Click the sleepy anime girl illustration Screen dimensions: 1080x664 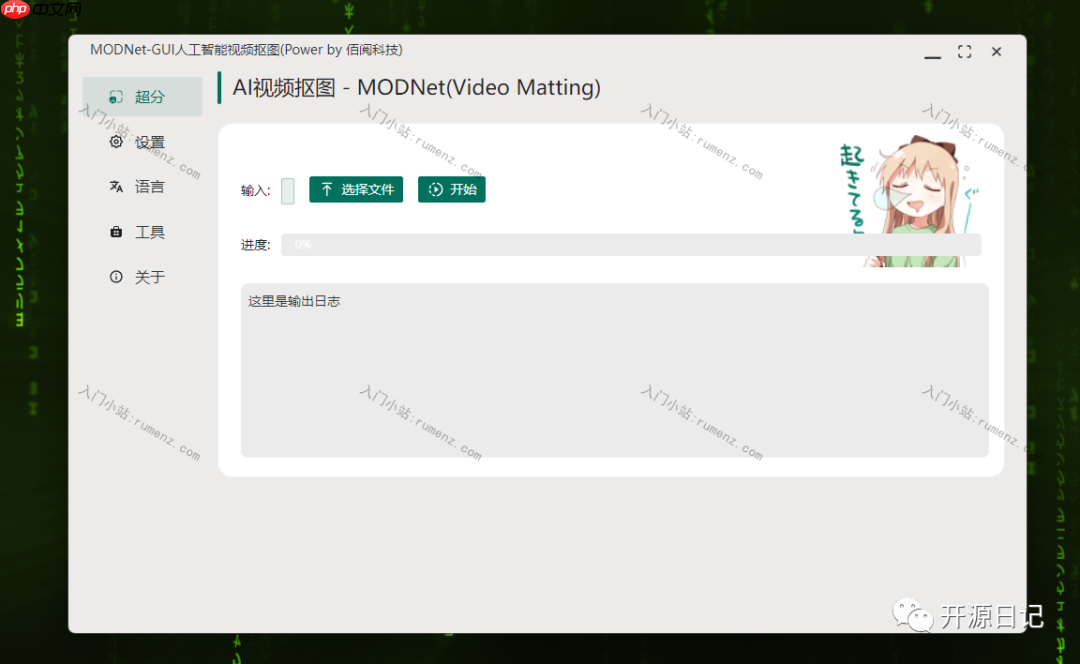[x=911, y=201]
